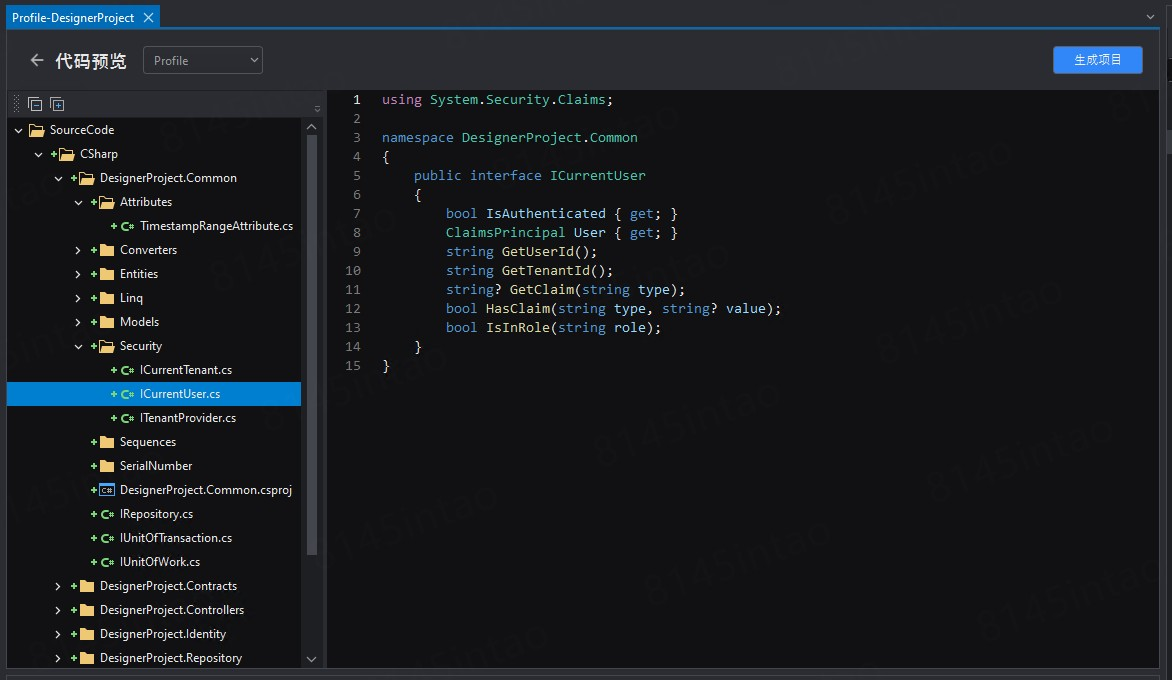Close the Profile-DesignerProject tab
Viewport: 1172px width, 680px height.
click(148, 17)
